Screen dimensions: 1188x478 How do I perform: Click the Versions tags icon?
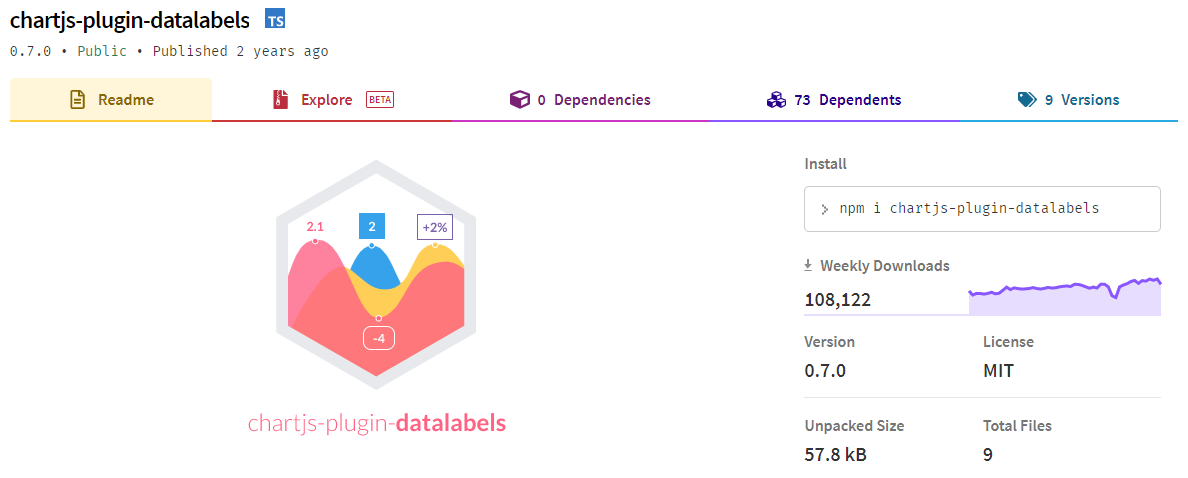pyautogui.click(x=1027, y=99)
